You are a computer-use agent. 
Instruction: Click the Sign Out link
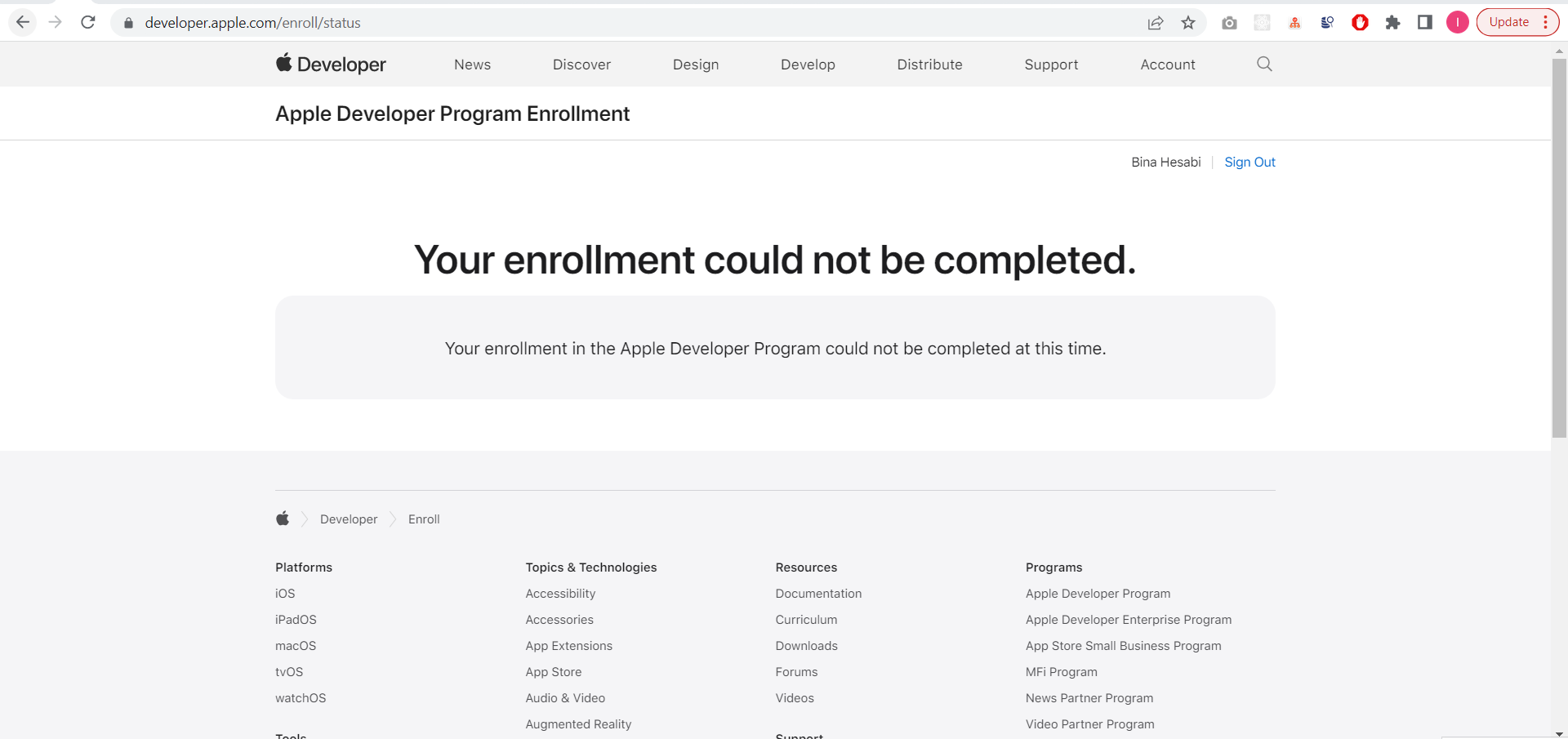coord(1249,162)
